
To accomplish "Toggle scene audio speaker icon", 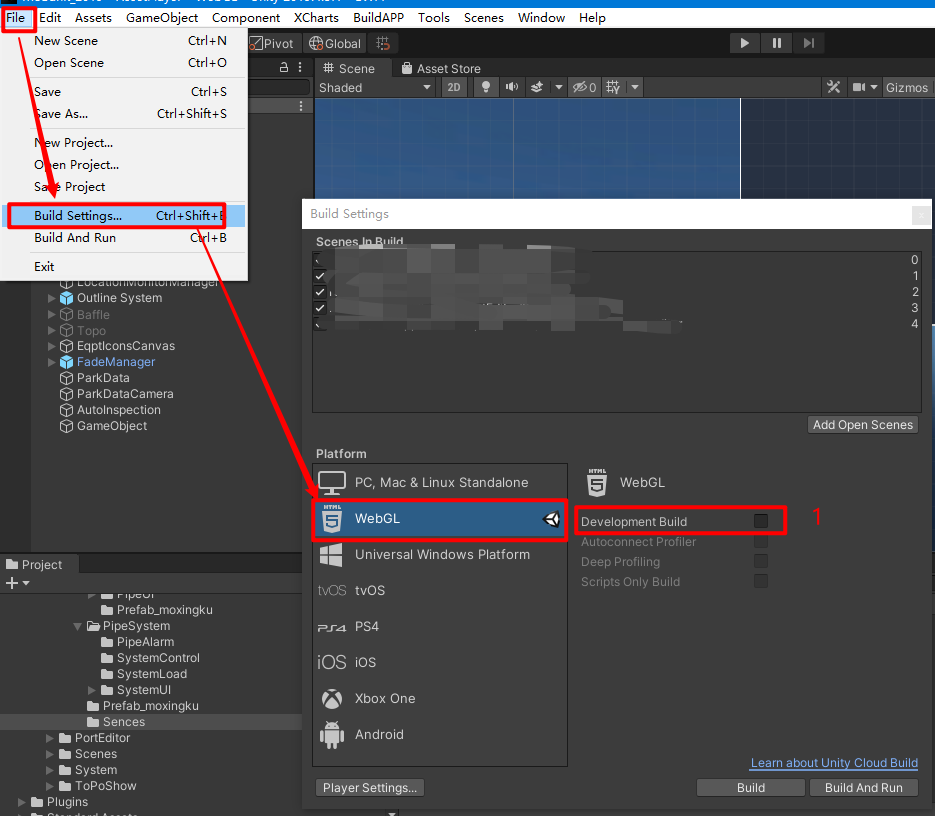I will tap(512, 88).
